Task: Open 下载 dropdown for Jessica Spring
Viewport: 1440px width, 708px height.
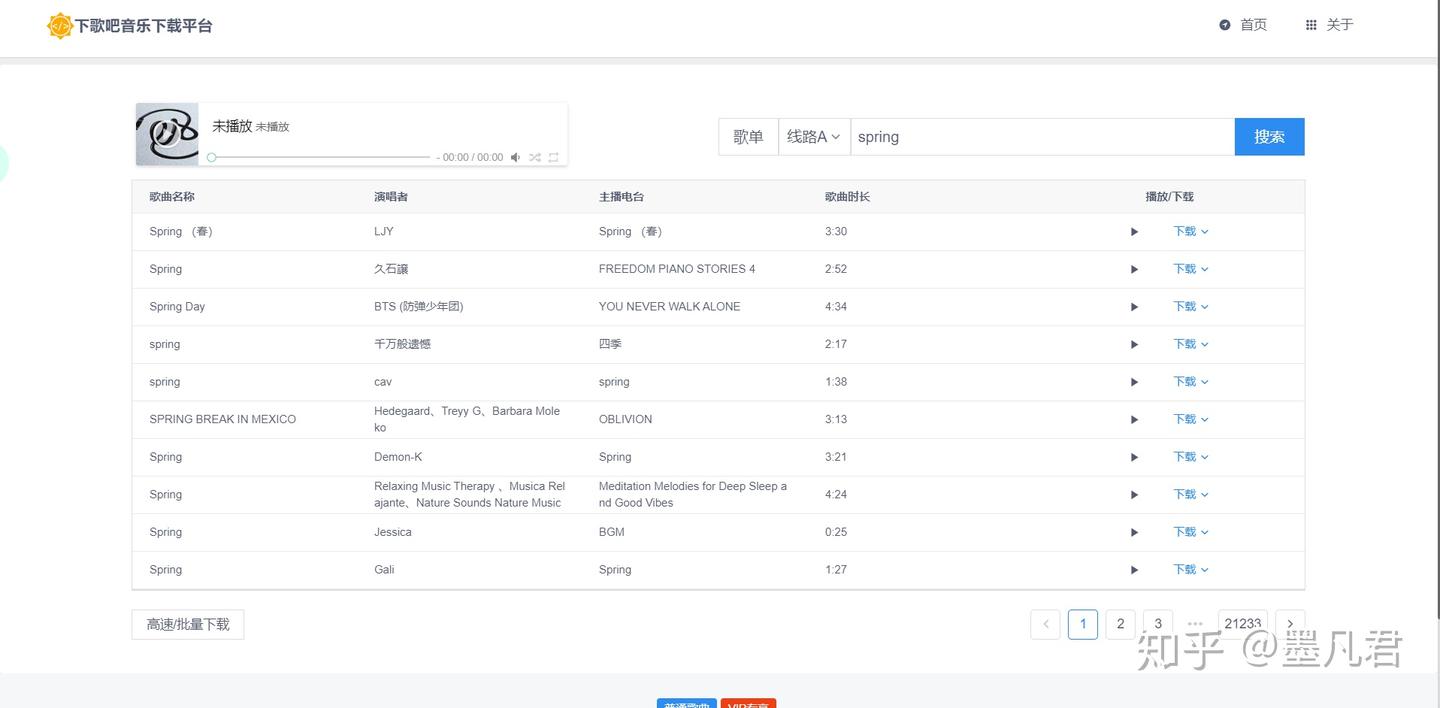Action: 1191,532
